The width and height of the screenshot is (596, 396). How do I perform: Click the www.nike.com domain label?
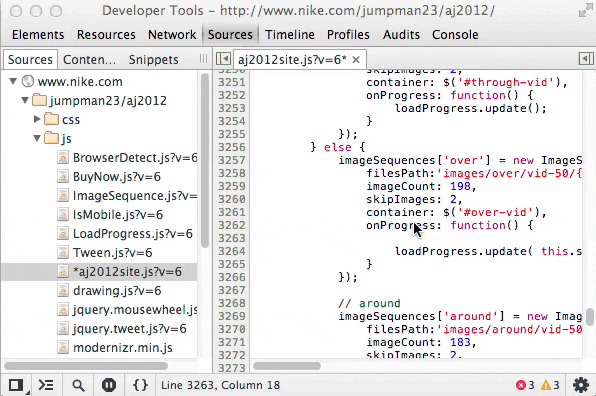click(x=80, y=81)
